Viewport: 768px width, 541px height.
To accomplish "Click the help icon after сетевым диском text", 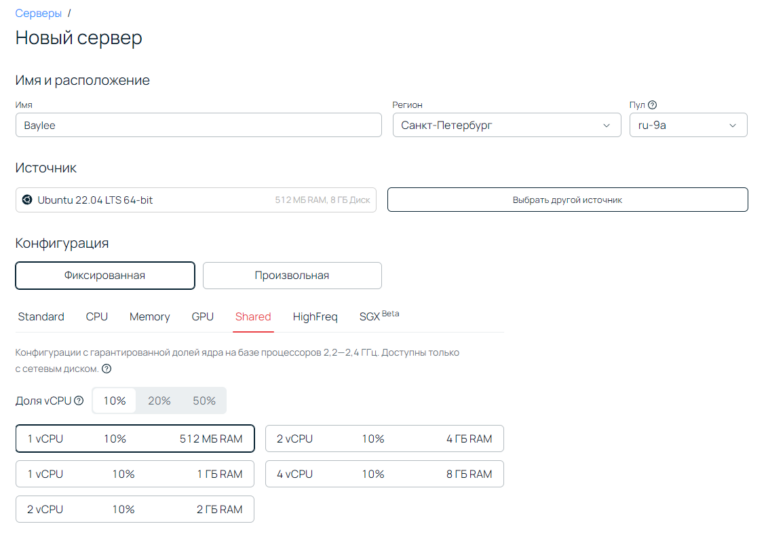I will point(106,369).
